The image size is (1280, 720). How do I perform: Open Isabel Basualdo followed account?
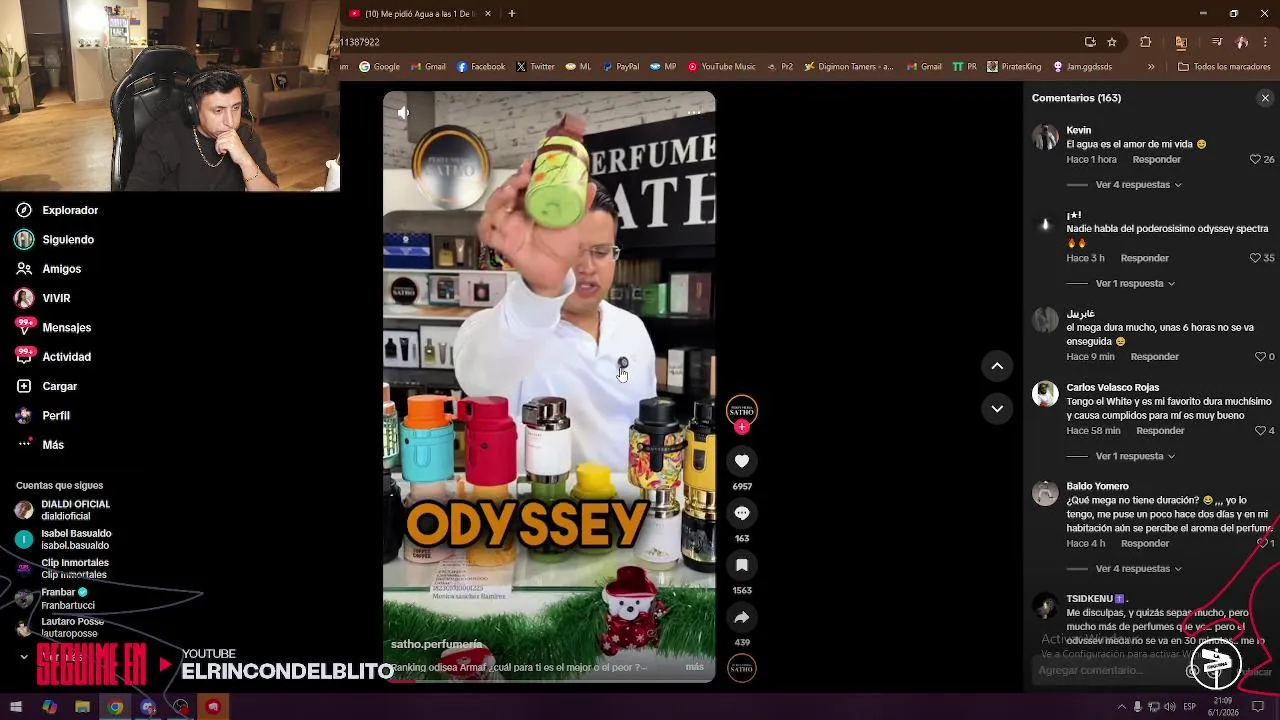click(x=63, y=539)
